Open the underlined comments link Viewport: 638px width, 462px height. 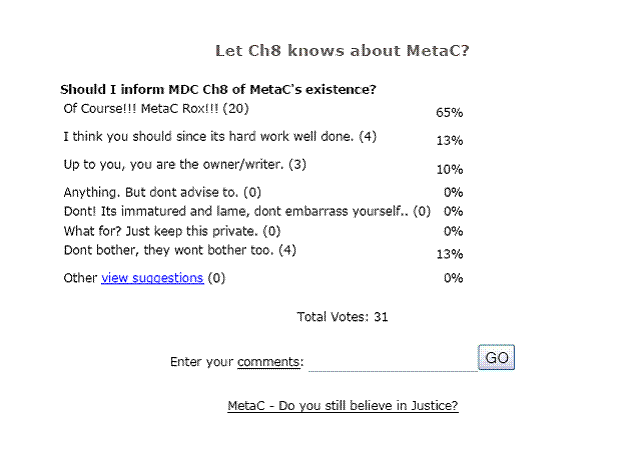point(270,361)
